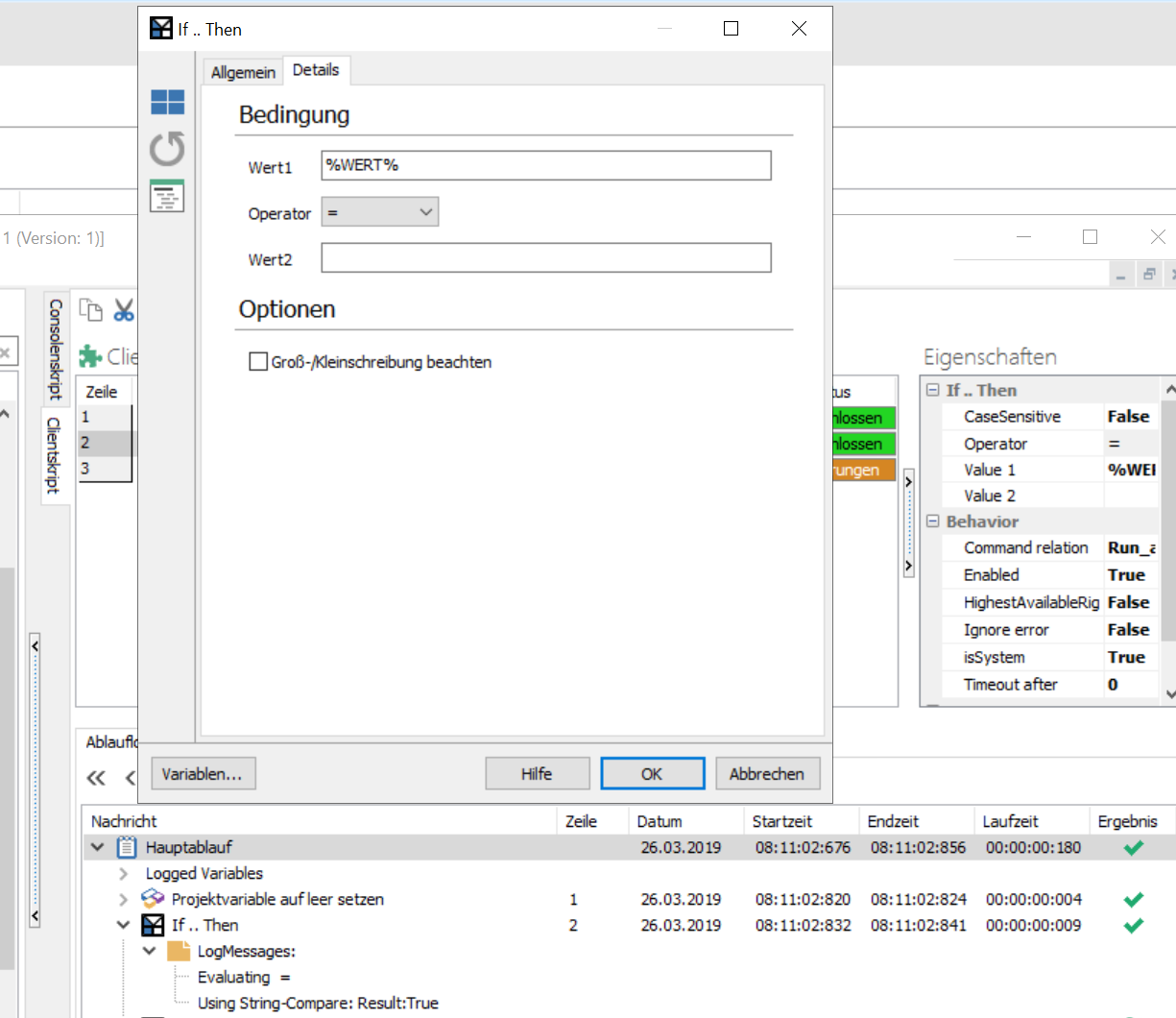Click the double-left rewind arrows icon
This screenshot has width=1176, height=1018.
coord(96,778)
